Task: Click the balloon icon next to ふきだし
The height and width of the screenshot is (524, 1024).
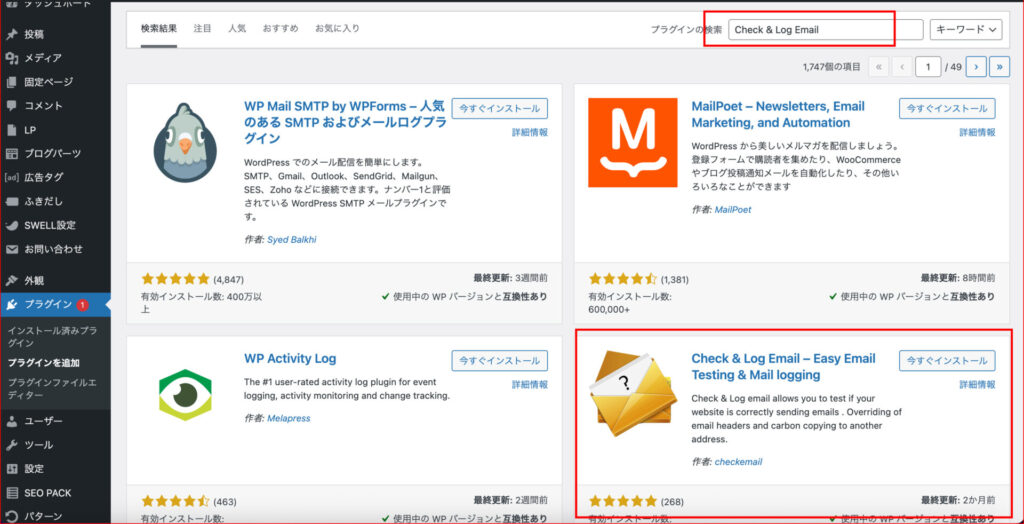Action: pyautogui.click(x=12, y=201)
